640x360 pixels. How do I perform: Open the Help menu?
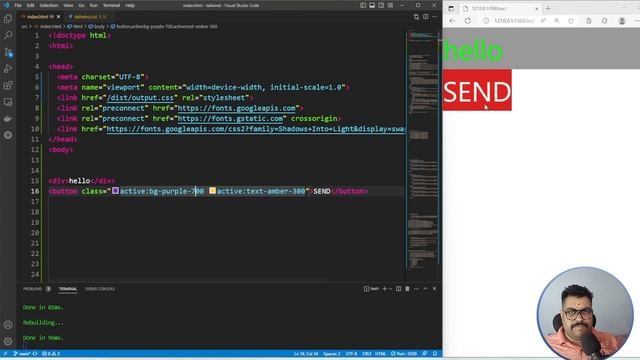click(130, 5)
